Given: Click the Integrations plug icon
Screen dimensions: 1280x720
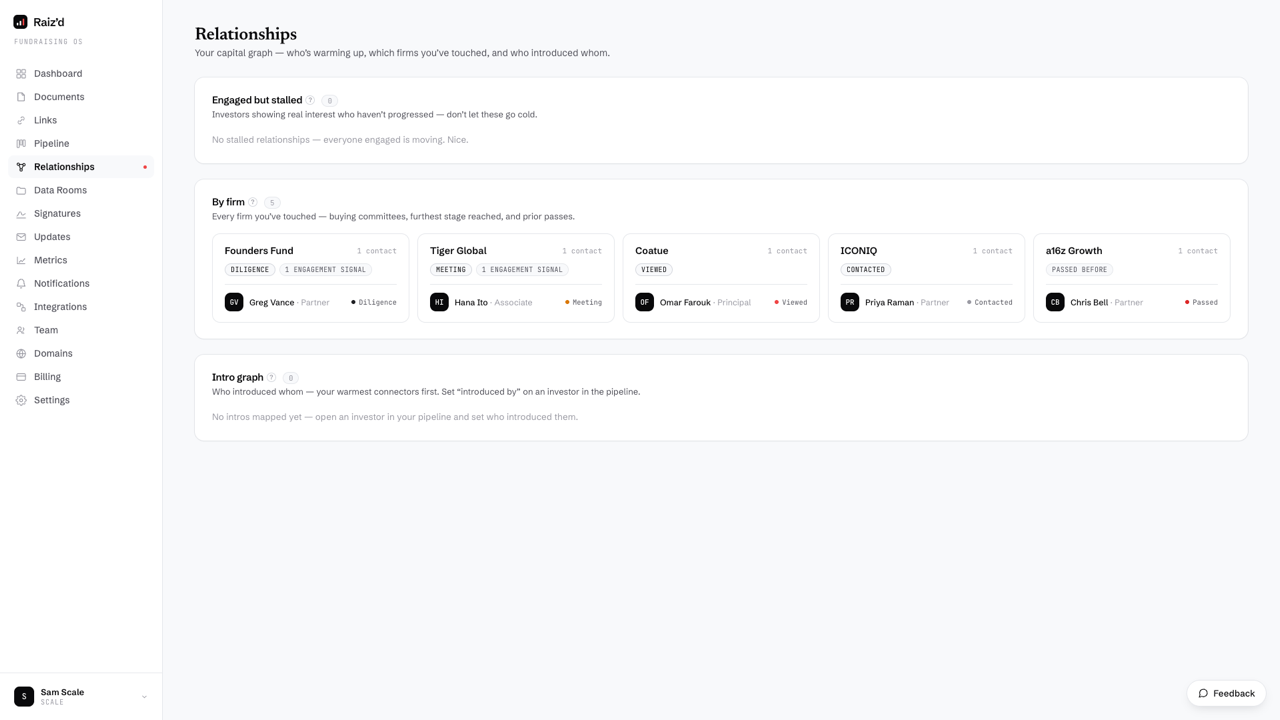Looking at the screenshot, I should [x=21, y=307].
